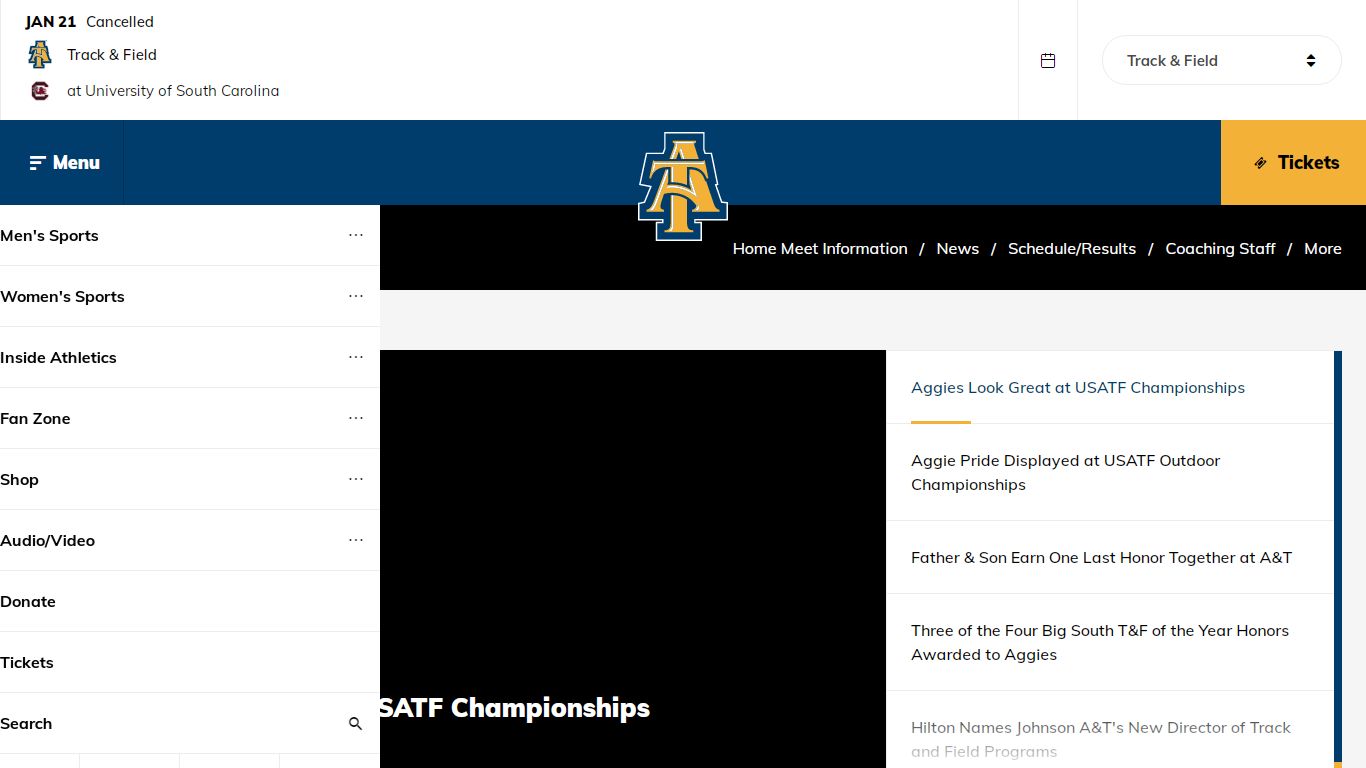
Task: Click 'at University of South Carolina' text
Action: tap(173, 91)
